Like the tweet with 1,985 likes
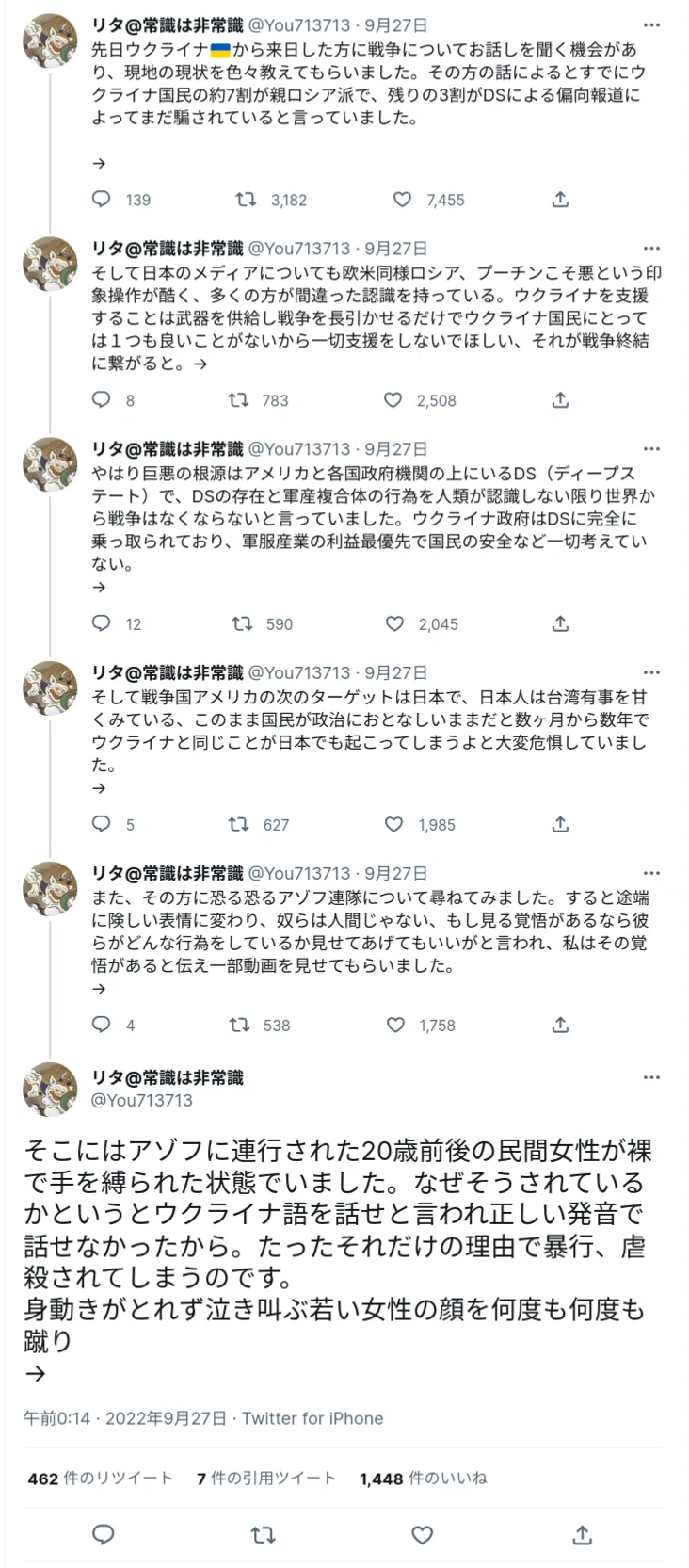Image resolution: width=689 pixels, height=1568 pixels. (x=394, y=824)
